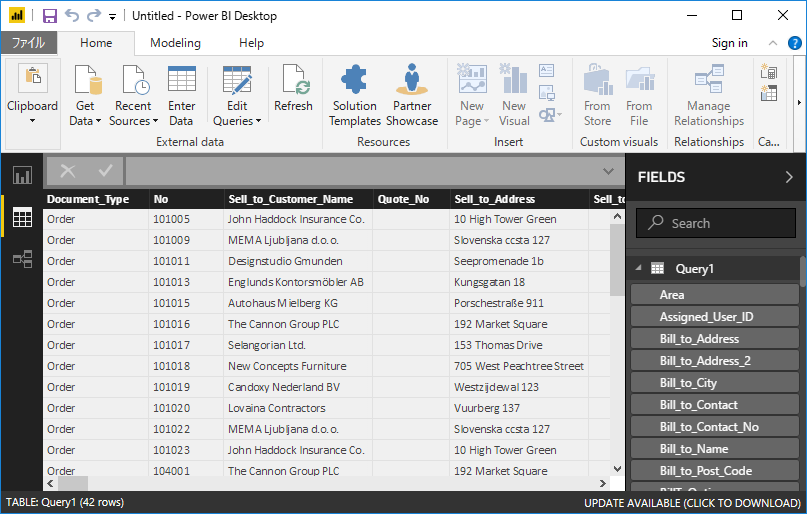
Task: Open the Quick Access Toolbar customize arrow
Action: coord(112,17)
